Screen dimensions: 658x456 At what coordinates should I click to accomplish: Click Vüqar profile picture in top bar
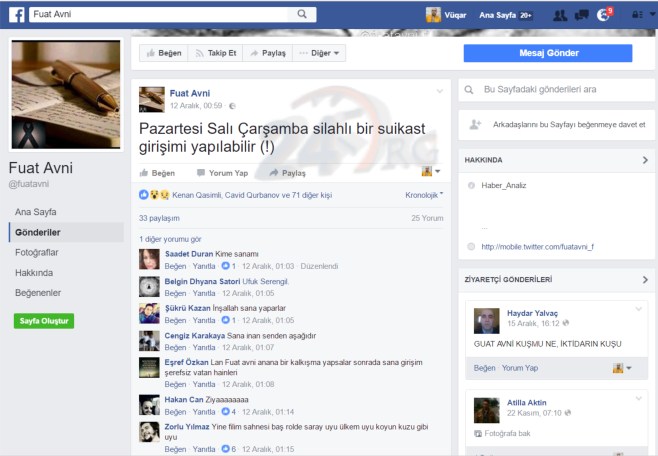[433, 15]
